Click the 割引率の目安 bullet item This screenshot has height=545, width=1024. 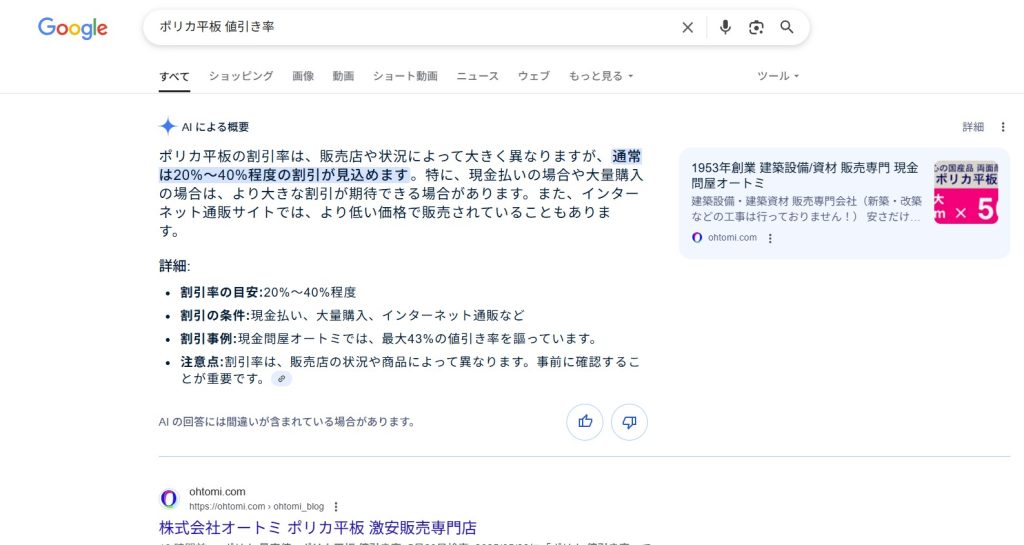(268, 292)
